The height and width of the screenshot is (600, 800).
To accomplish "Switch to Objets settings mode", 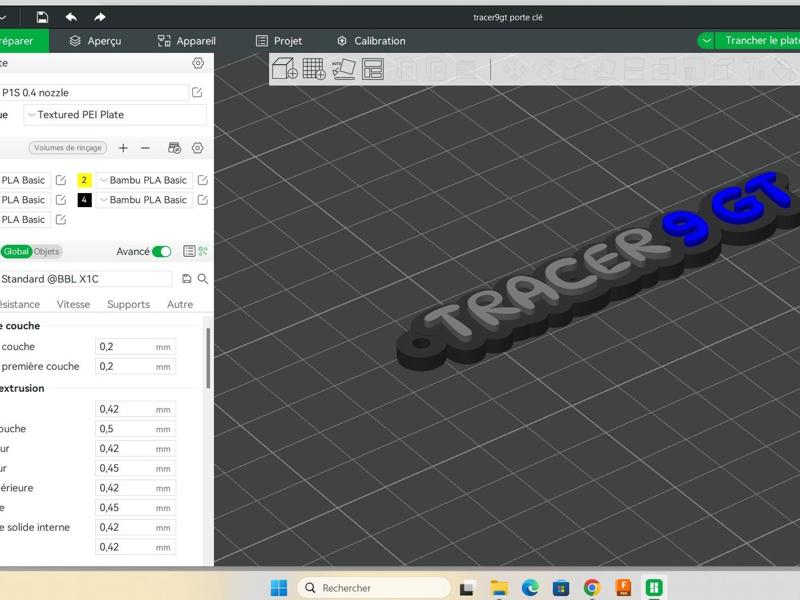I will [x=45, y=252].
